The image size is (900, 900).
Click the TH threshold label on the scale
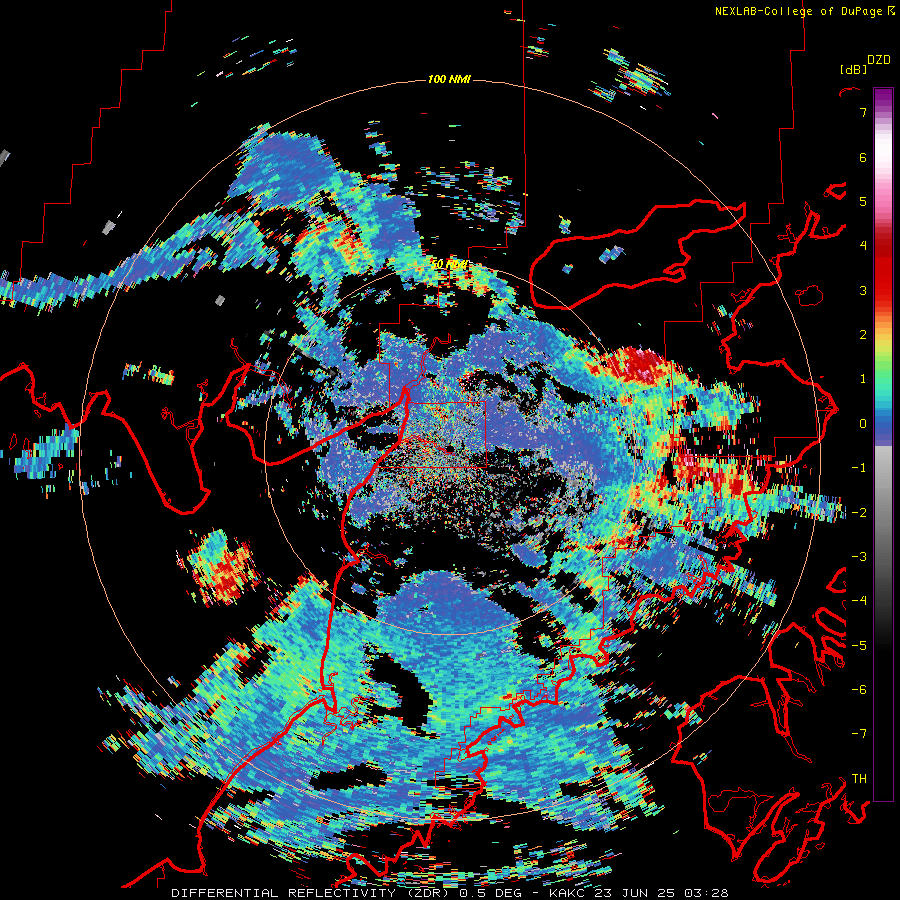click(x=859, y=779)
